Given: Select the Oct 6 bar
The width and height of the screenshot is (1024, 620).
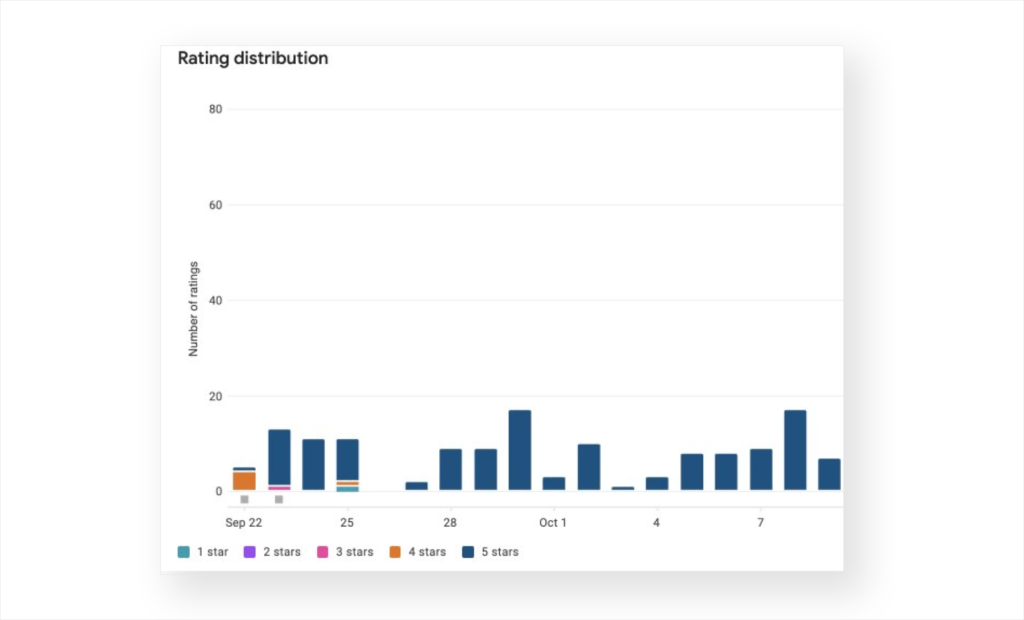Looking at the screenshot, I should 726,472.
